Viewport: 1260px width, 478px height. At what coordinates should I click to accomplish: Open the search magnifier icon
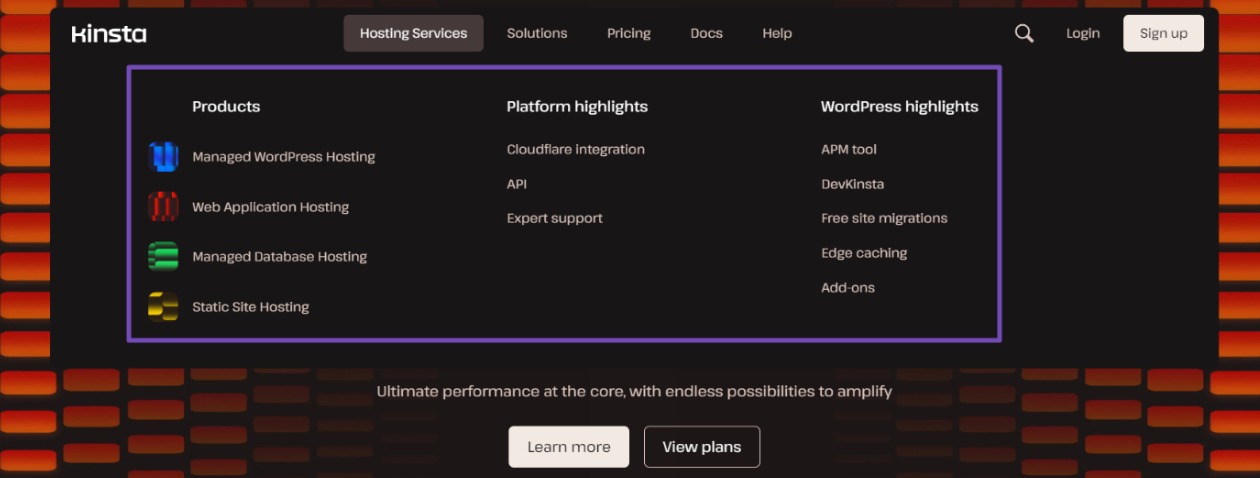pos(1024,33)
